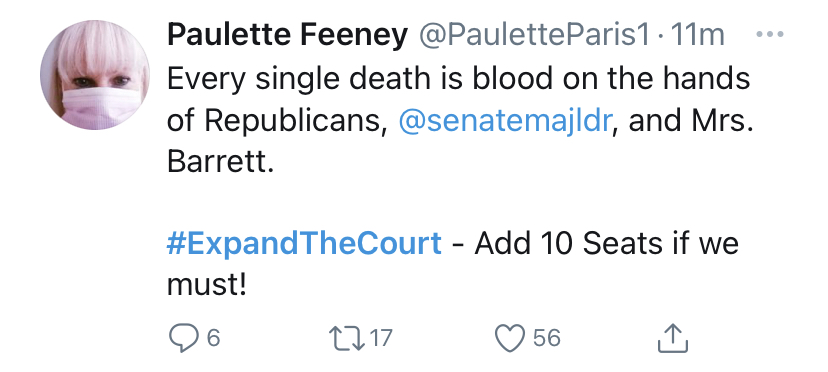This screenshot has width=828, height=372.
Task: Click the reply speech bubble icon
Action: (x=183, y=338)
